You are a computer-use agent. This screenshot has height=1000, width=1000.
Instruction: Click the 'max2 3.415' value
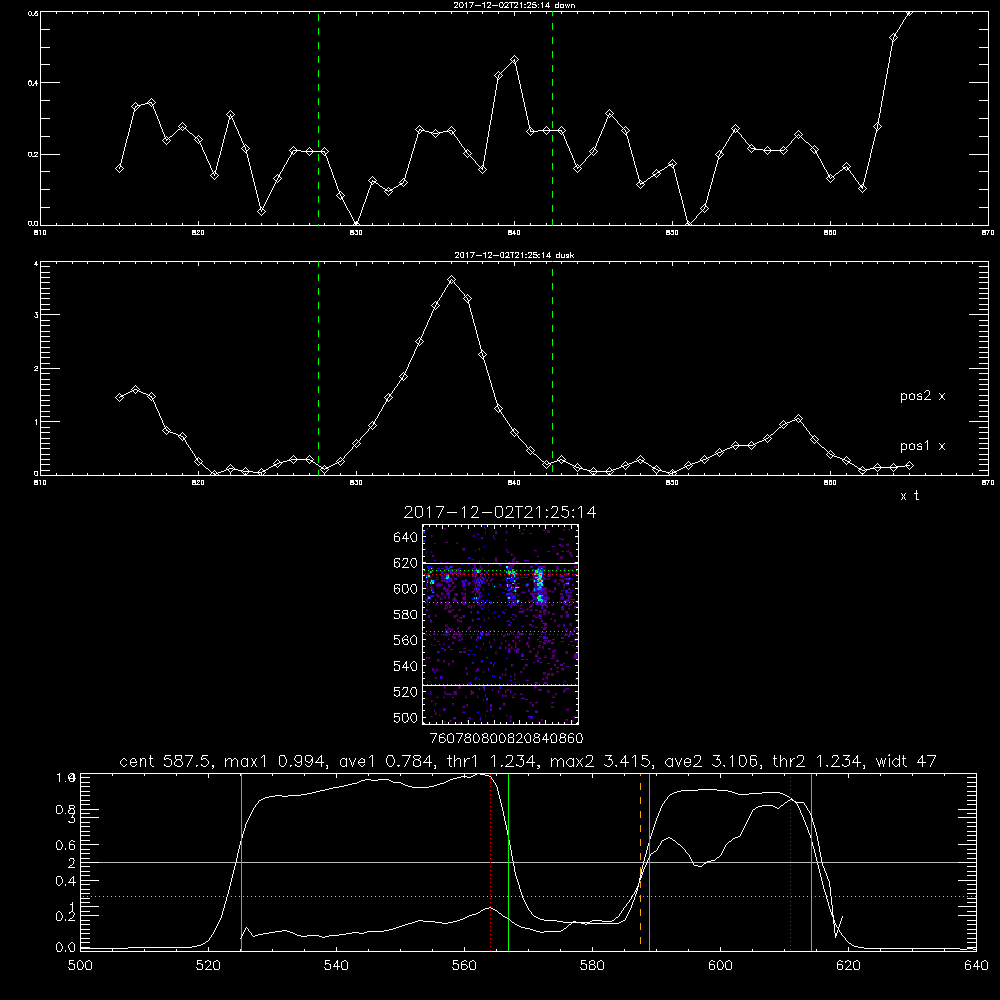600,761
